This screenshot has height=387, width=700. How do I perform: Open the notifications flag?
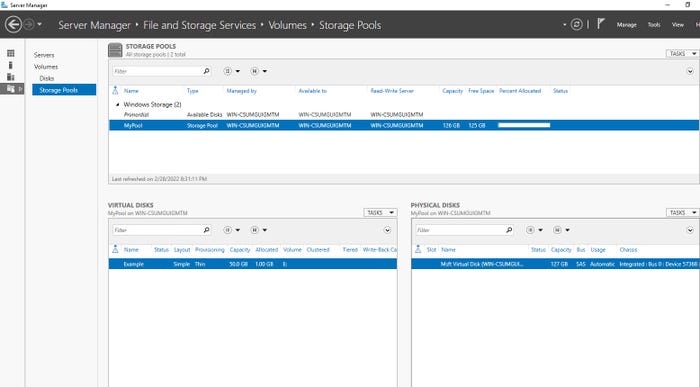coord(600,24)
